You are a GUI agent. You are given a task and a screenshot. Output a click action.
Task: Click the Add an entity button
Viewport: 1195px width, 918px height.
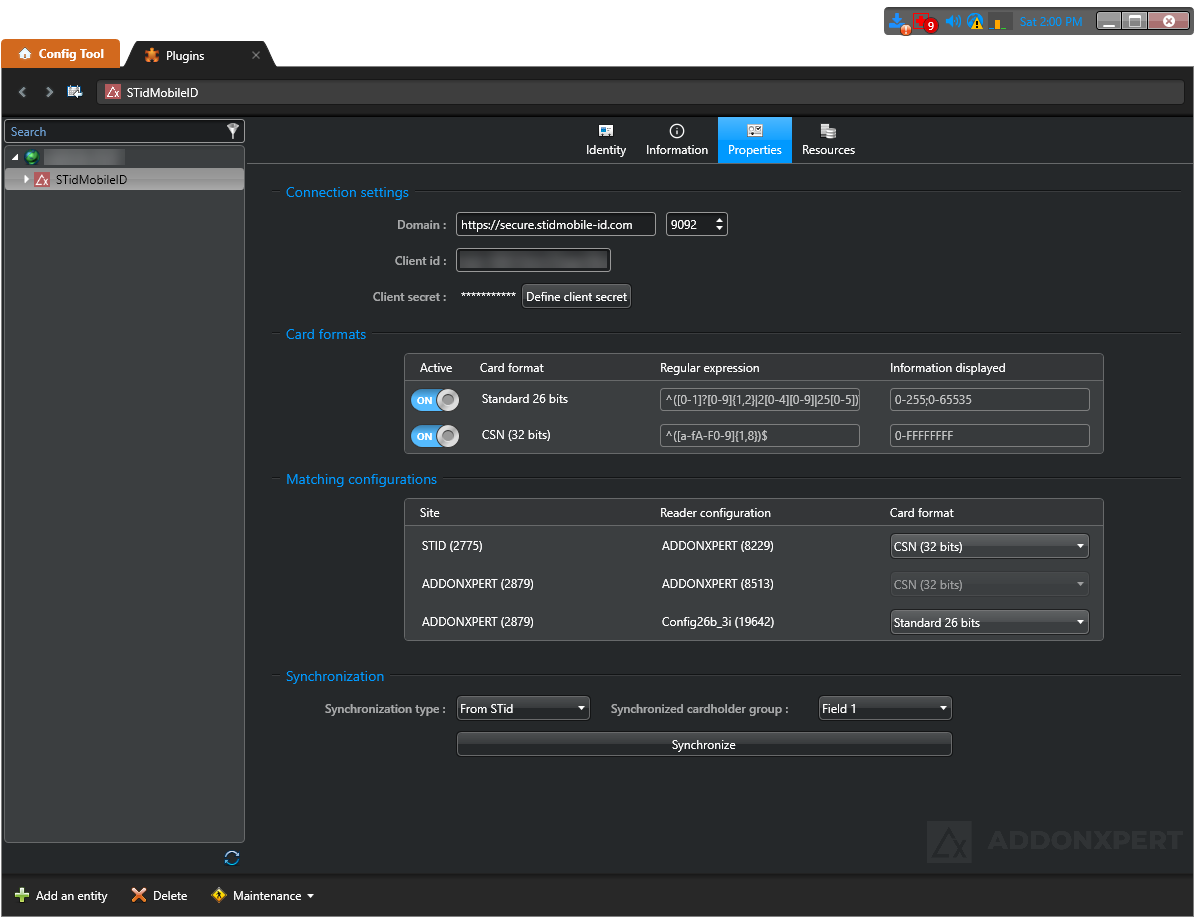point(62,896)
